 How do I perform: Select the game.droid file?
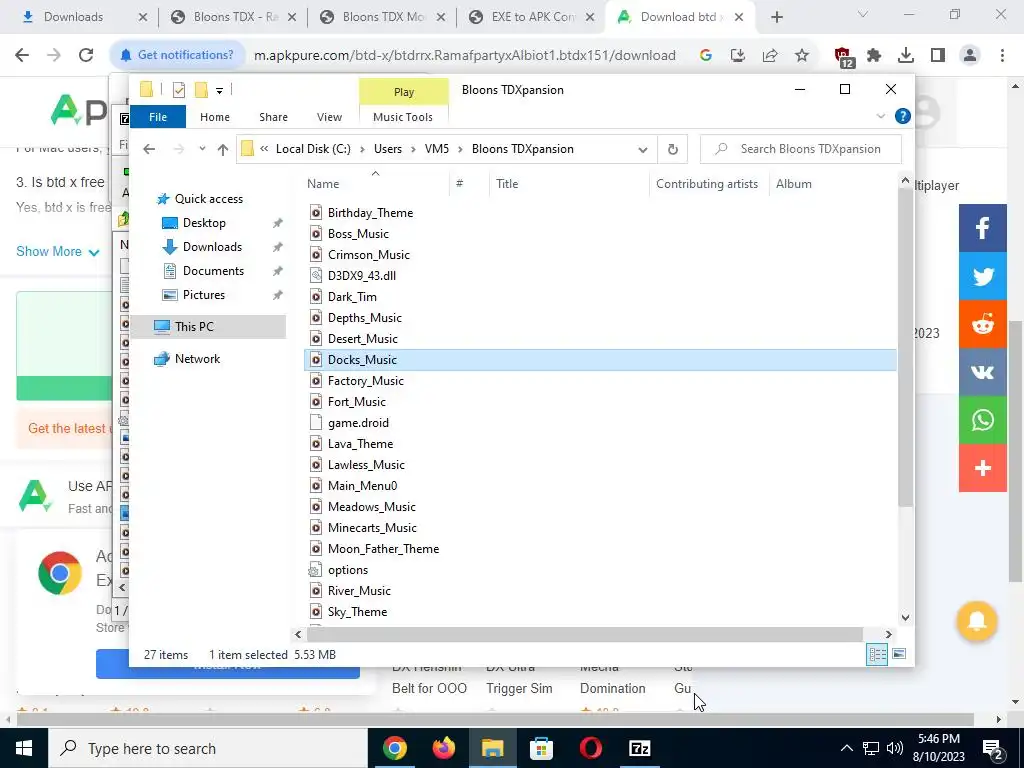tap(358, 423)
